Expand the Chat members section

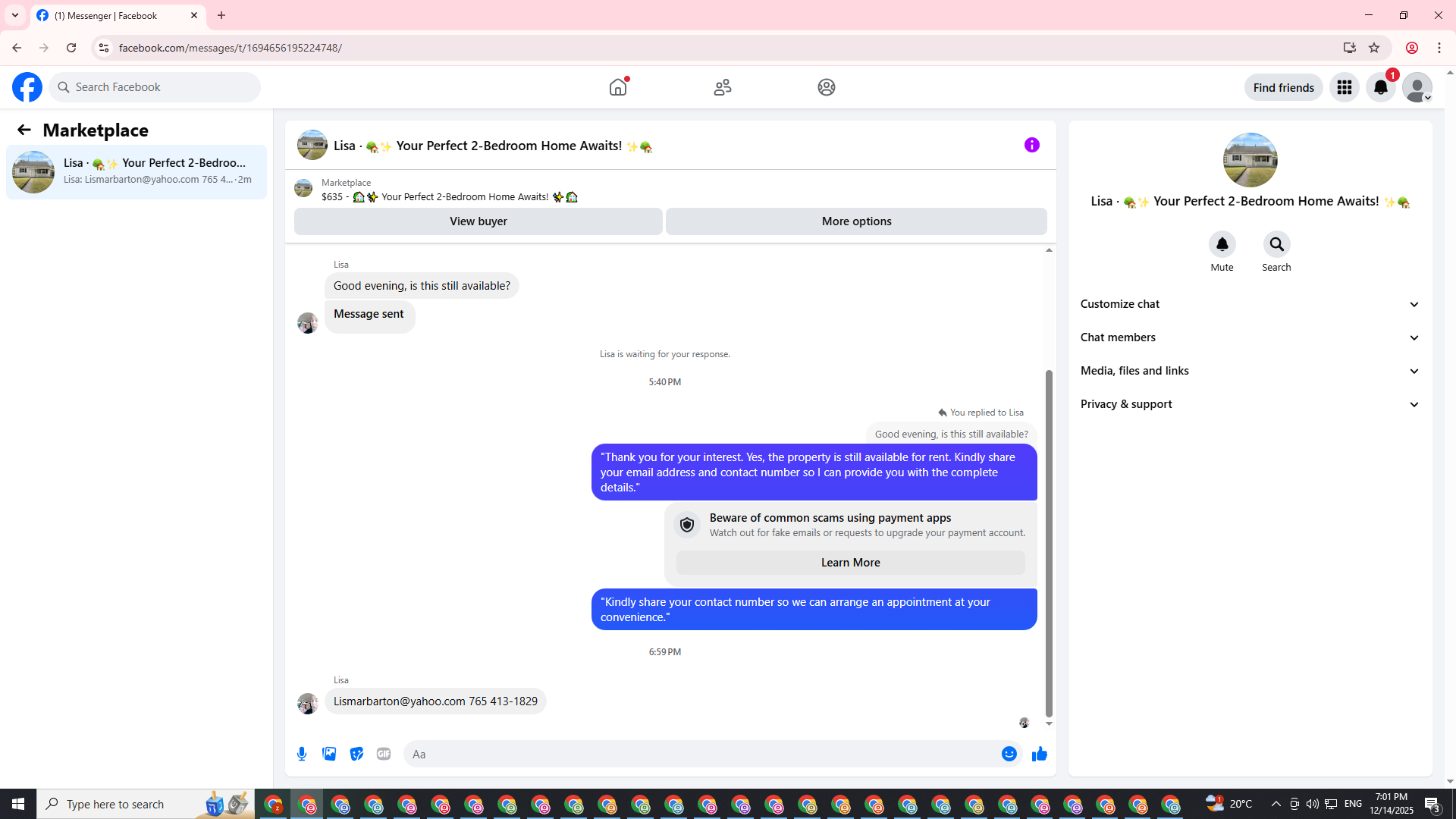pyautogui.click(x=1250, y=337)
